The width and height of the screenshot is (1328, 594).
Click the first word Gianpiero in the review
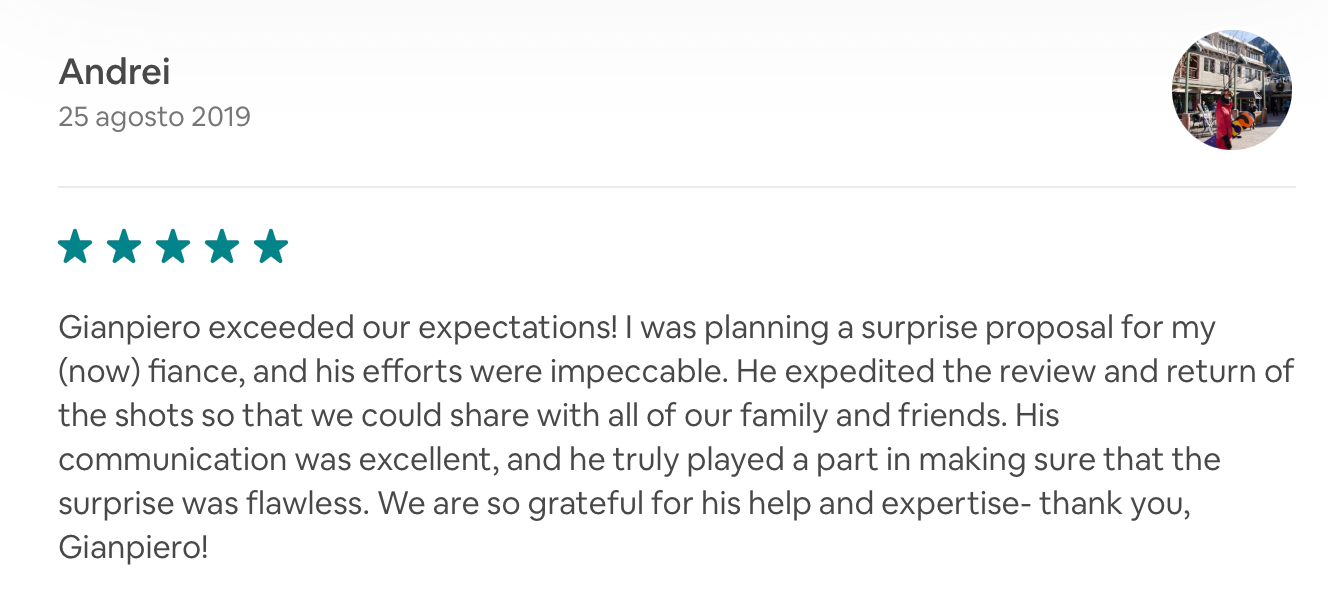coord(130,328)
